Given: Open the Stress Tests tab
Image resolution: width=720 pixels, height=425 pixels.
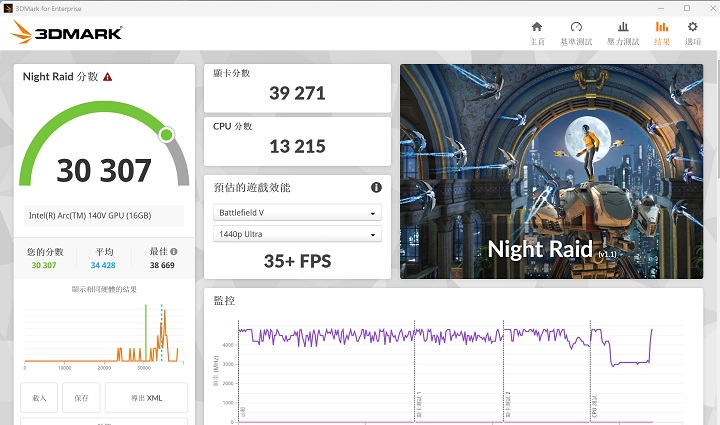Looking at the screenshot, I should click(x=623, y=34).
